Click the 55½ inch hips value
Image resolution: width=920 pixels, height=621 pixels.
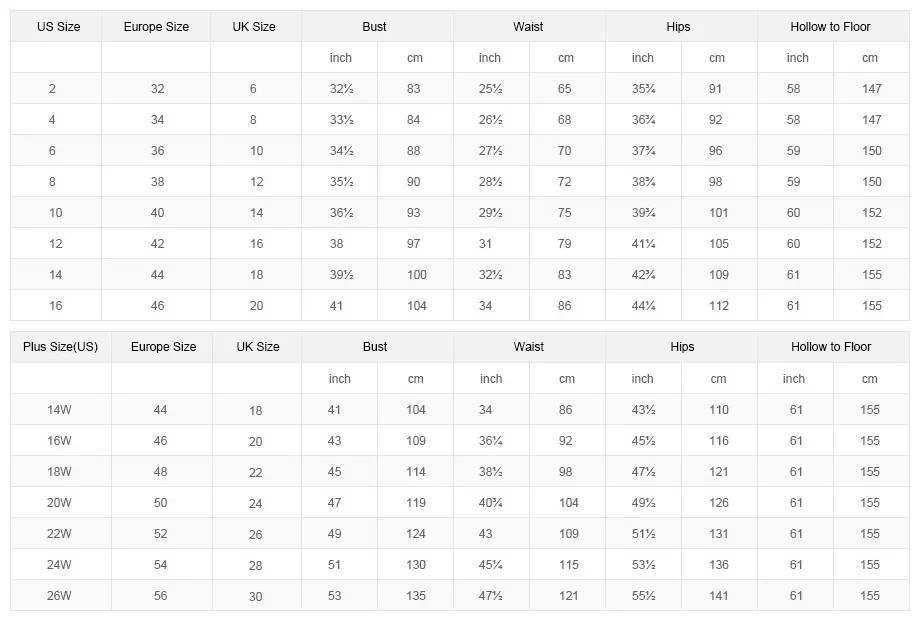643,596
